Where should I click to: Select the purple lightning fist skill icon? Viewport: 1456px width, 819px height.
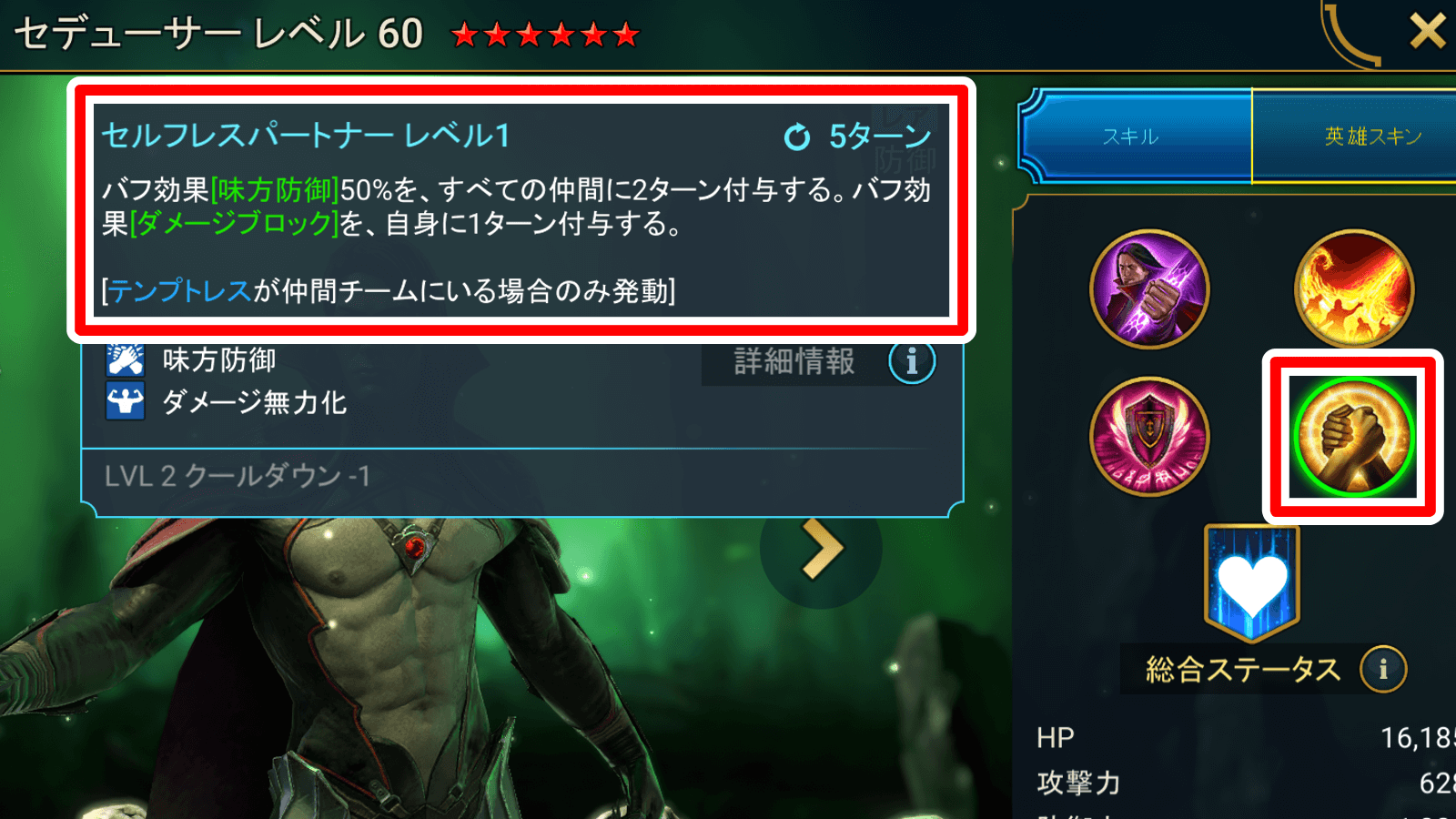click(1149, 289)
